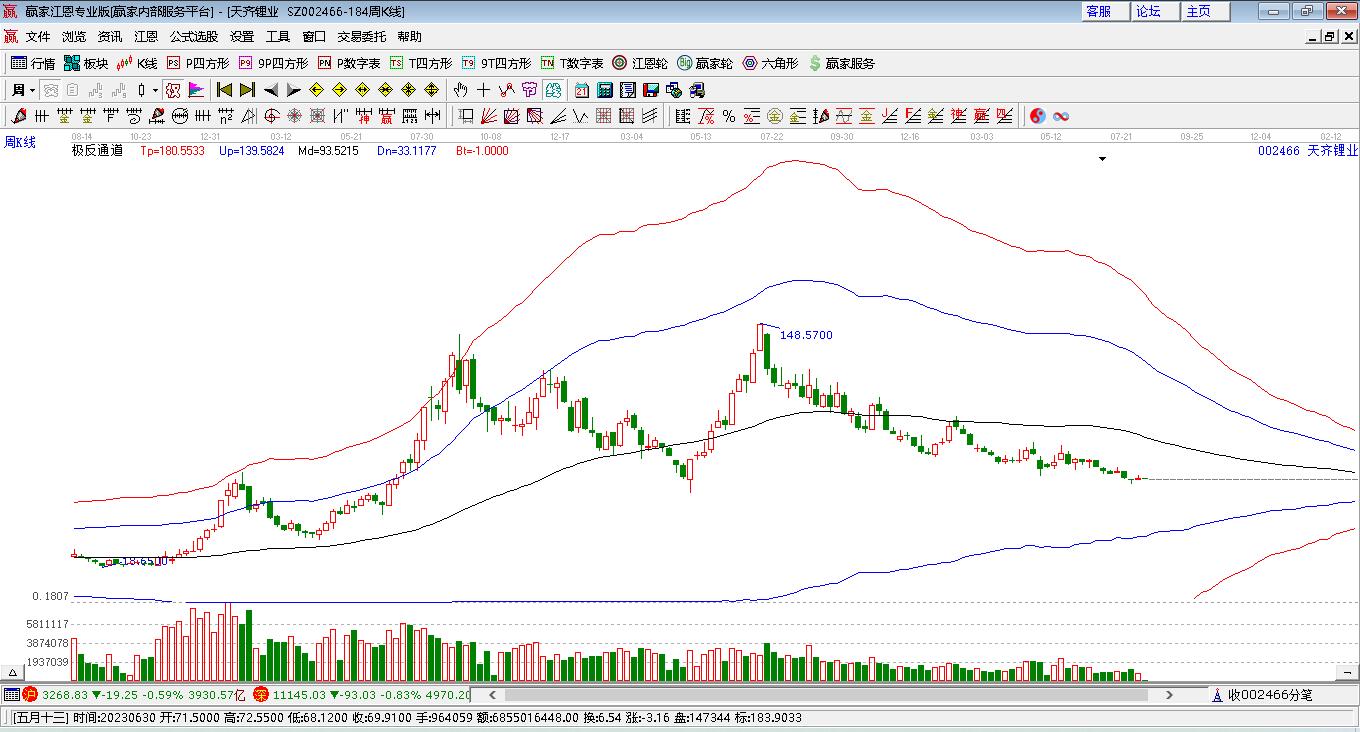Screen dimensions: 1360x732
Task: Click the 极反通道 indicator name
Action: [97, 151]
